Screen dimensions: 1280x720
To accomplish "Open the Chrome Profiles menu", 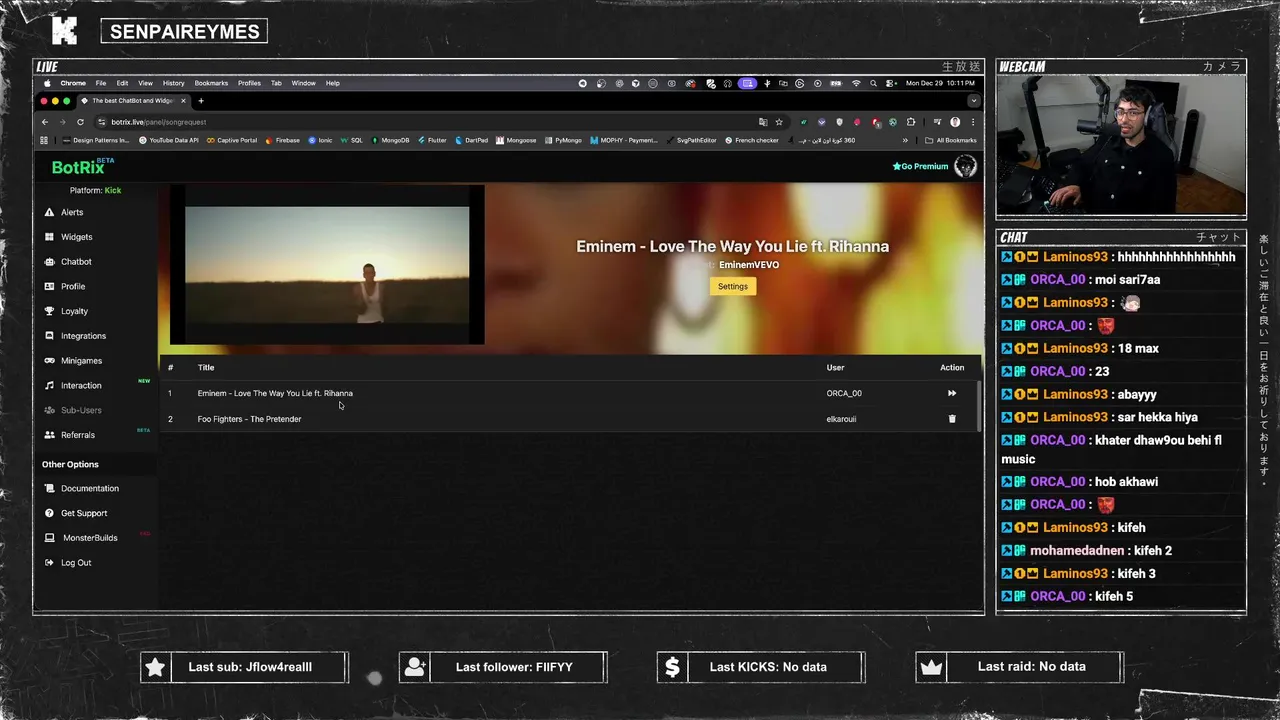I will point(249,83).
